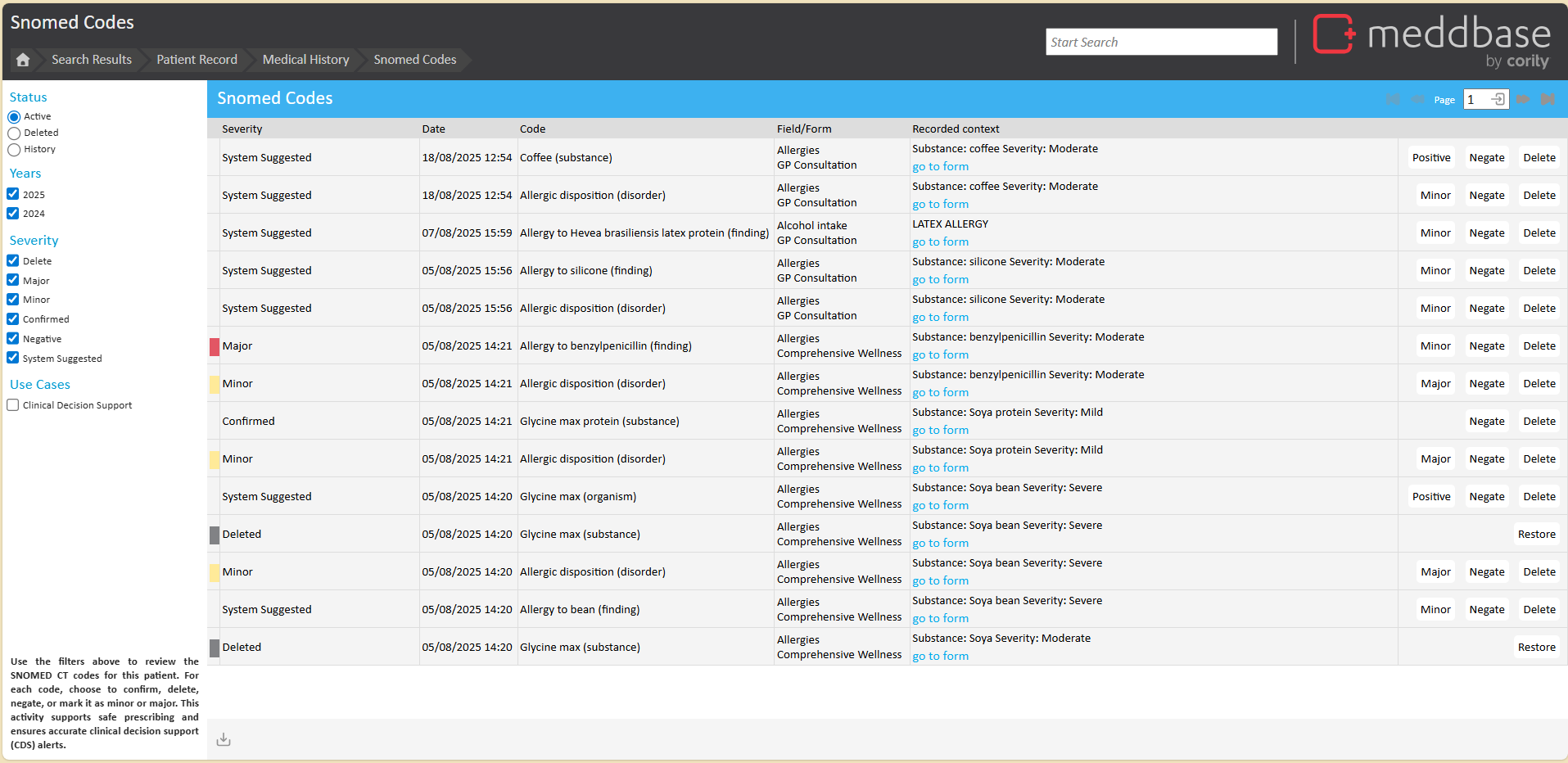Click the Start Search input field

[1160, 43]
